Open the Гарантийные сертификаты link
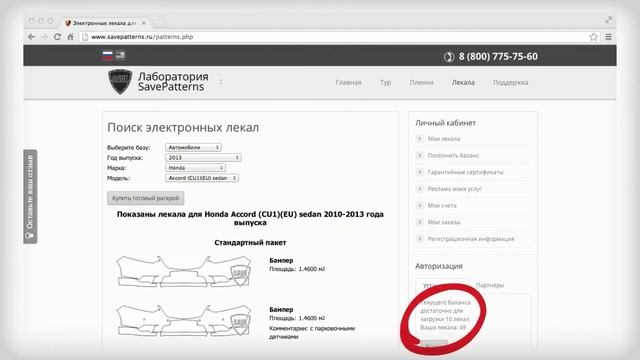This screenshot has width=640, height=360. point(465,172)
